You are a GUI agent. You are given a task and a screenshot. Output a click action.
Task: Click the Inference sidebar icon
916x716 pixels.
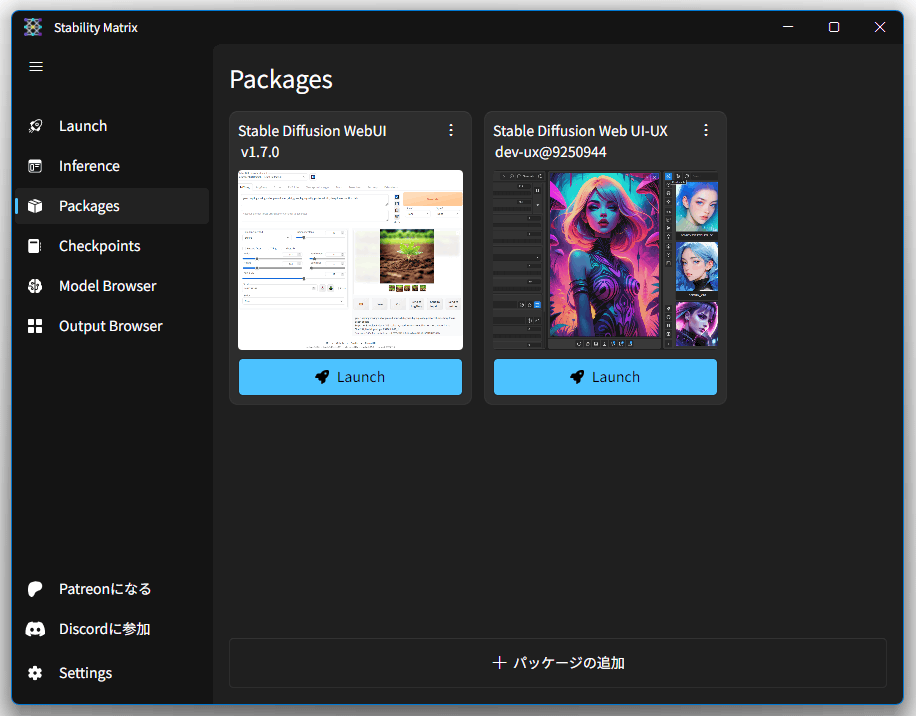(35, 166)
